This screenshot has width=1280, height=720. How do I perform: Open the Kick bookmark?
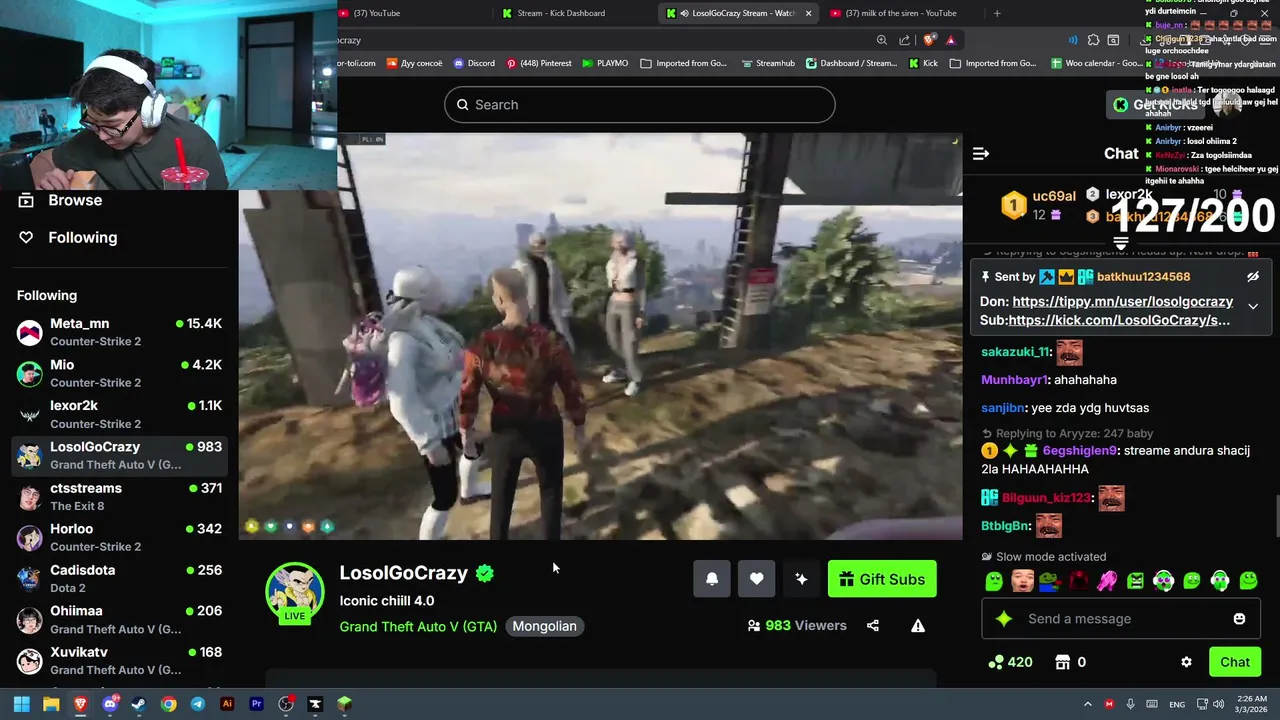click(923, 63)
